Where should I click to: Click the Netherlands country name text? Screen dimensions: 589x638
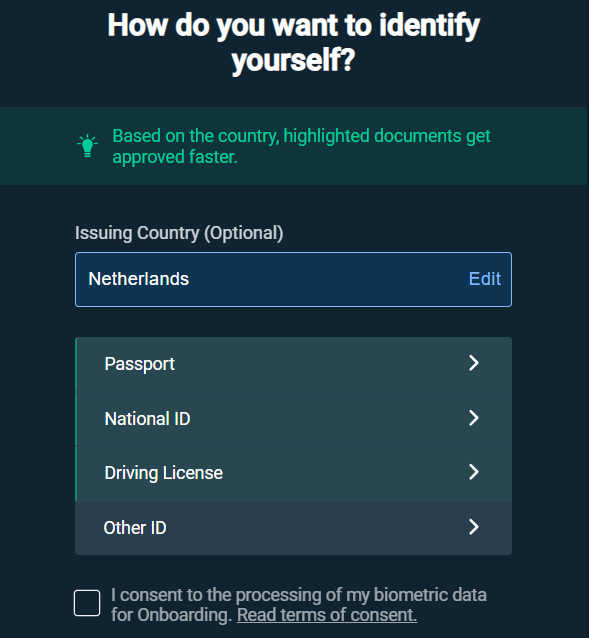[x=139, y=279]
